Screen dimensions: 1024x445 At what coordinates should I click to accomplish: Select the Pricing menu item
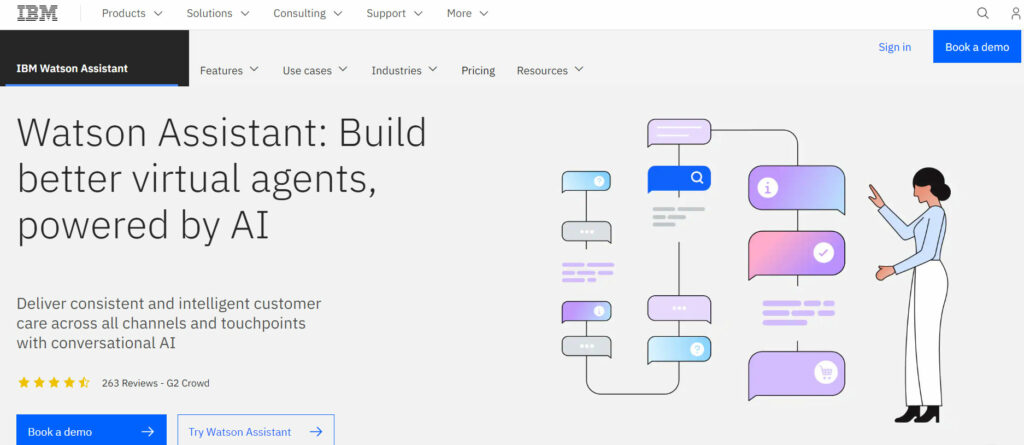[x=478, y=70]
